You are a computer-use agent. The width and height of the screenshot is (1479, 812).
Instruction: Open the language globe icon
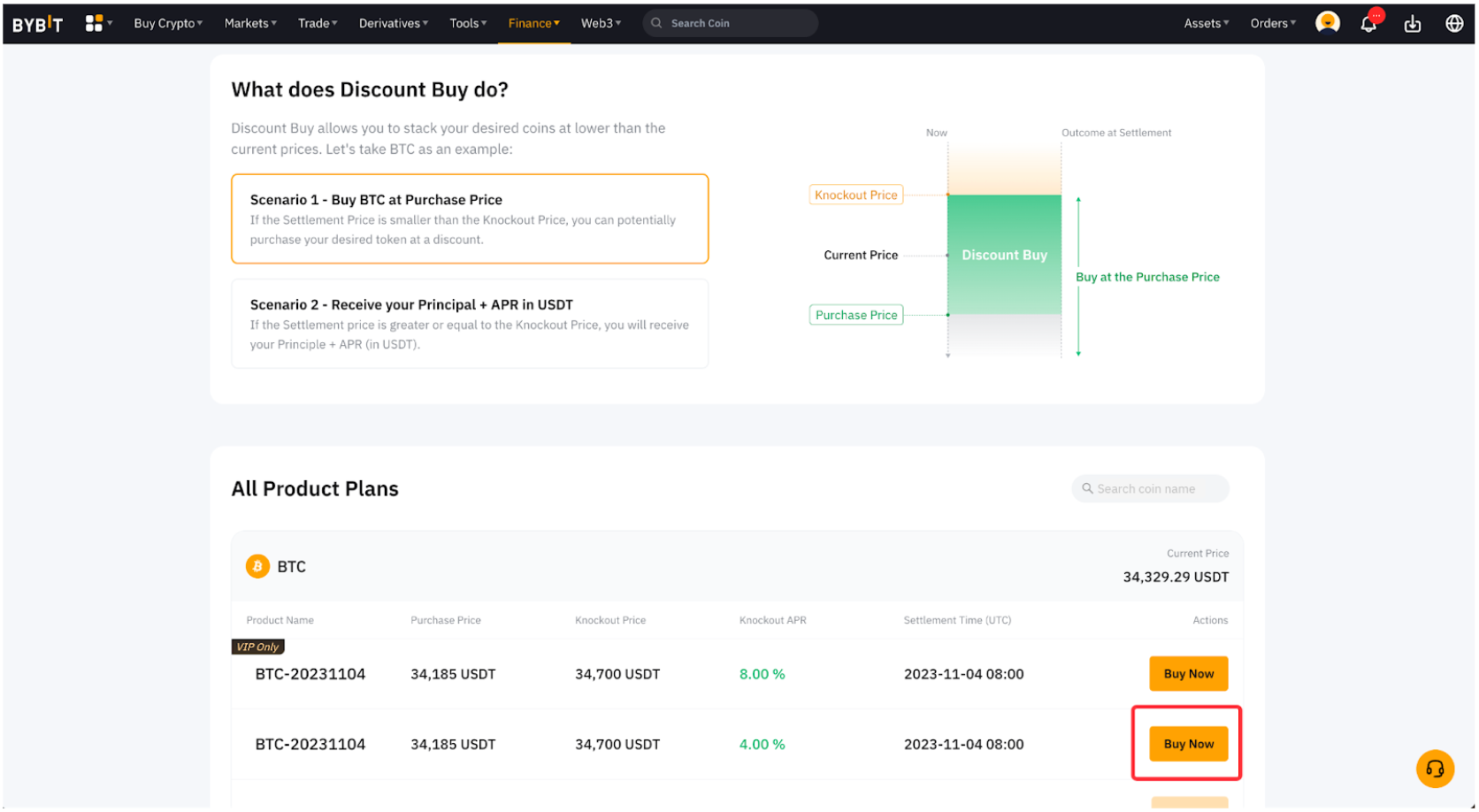pos(1453,24)
